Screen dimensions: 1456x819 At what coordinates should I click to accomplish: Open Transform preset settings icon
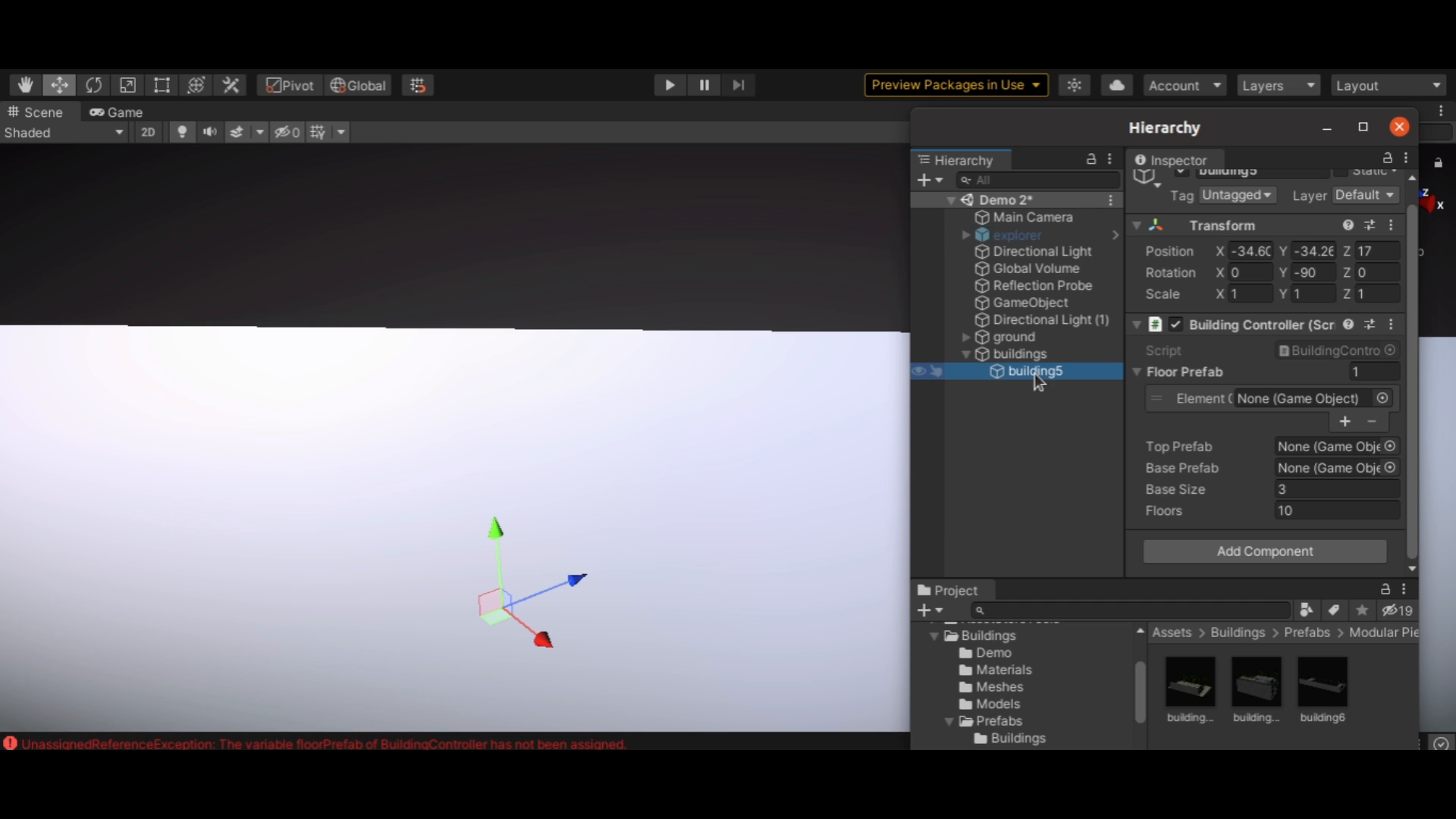coord(1370,225)
